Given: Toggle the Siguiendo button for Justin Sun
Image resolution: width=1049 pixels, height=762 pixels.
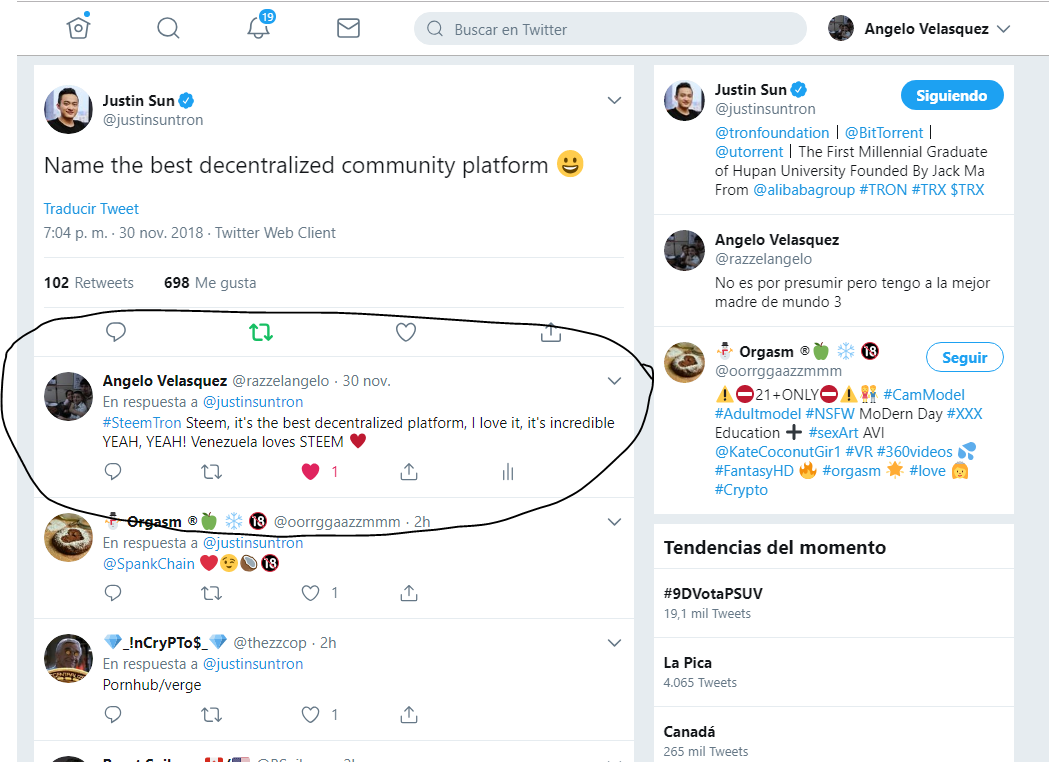Looking at the screenshot, I should click(952, 96).
